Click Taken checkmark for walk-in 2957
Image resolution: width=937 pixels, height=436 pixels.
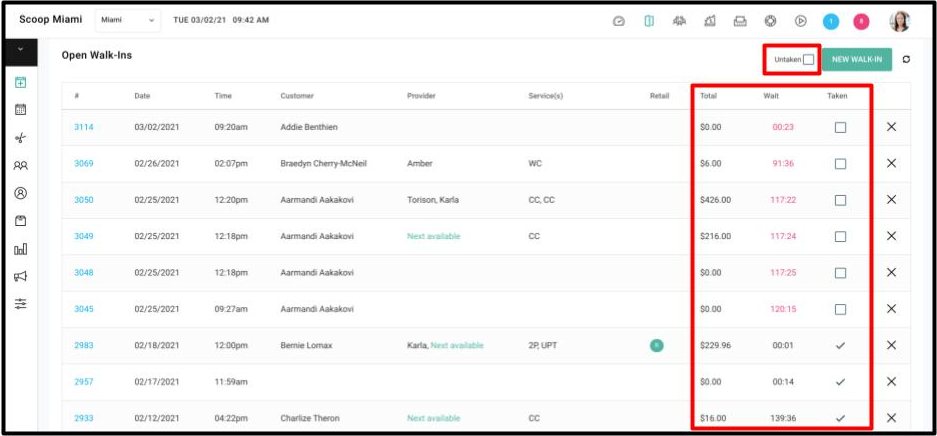[840, 382]
